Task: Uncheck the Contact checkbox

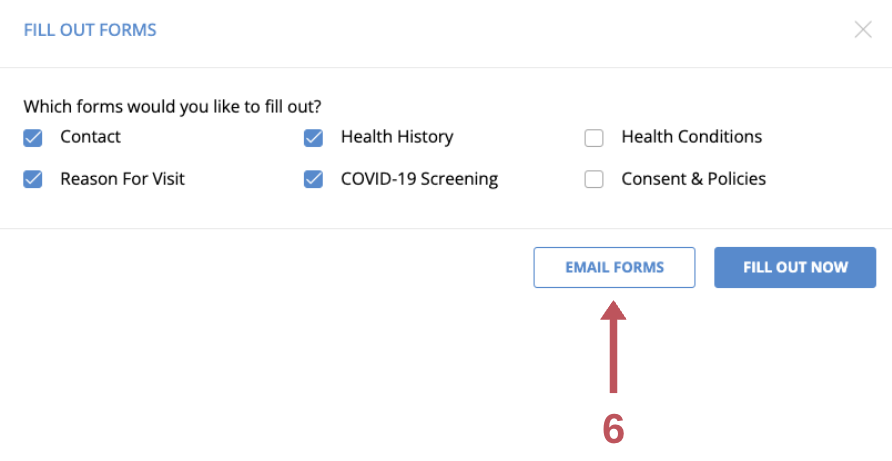Action: pyautogui.click(x=32, y=138)
